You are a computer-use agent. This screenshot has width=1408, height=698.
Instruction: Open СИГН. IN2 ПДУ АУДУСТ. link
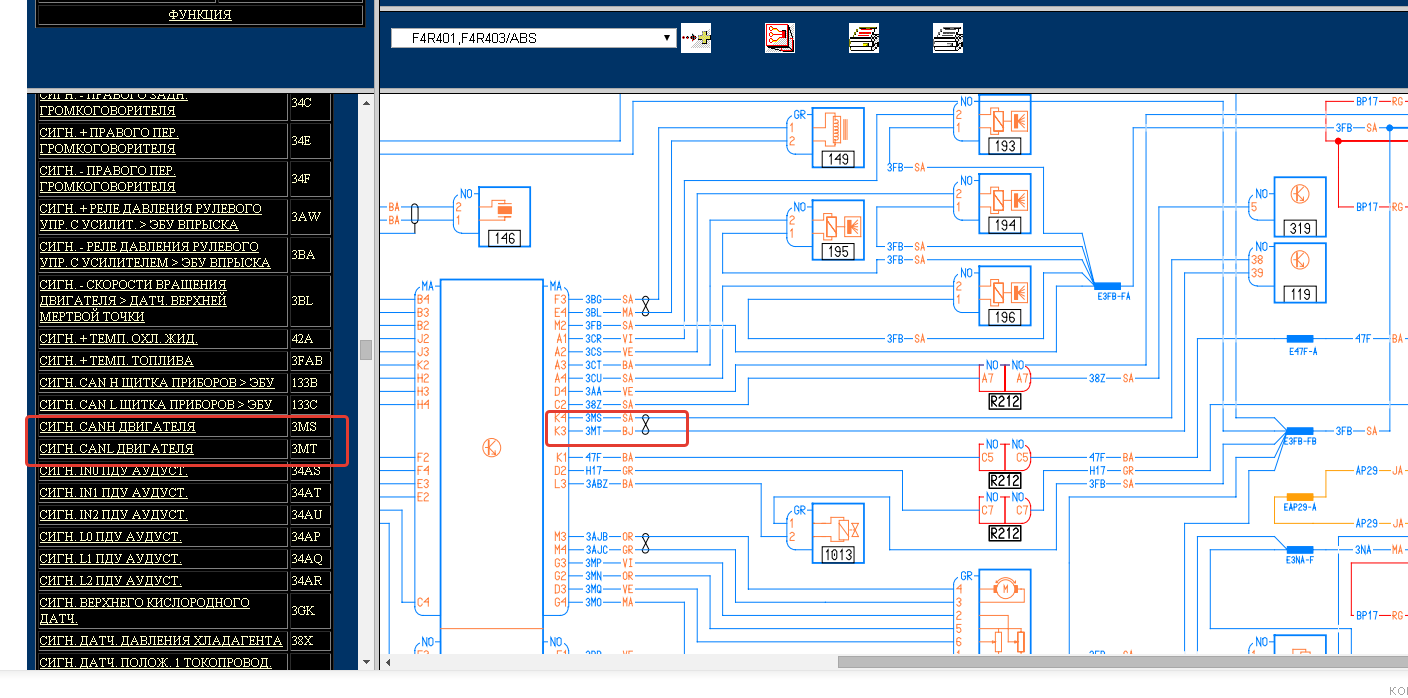click(x=113, y=515)
